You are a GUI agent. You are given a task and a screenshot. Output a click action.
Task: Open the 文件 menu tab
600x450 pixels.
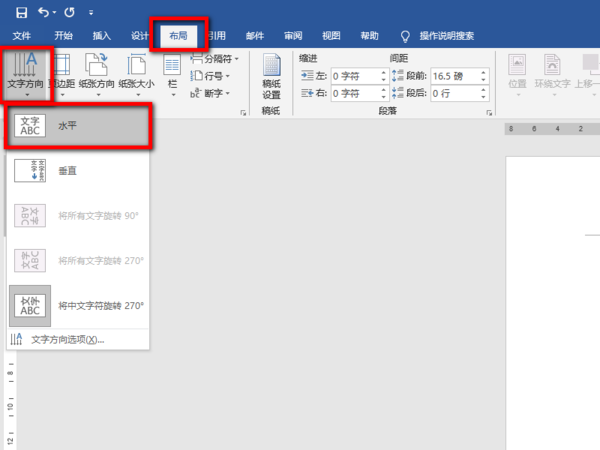click(x=21, y=36)
